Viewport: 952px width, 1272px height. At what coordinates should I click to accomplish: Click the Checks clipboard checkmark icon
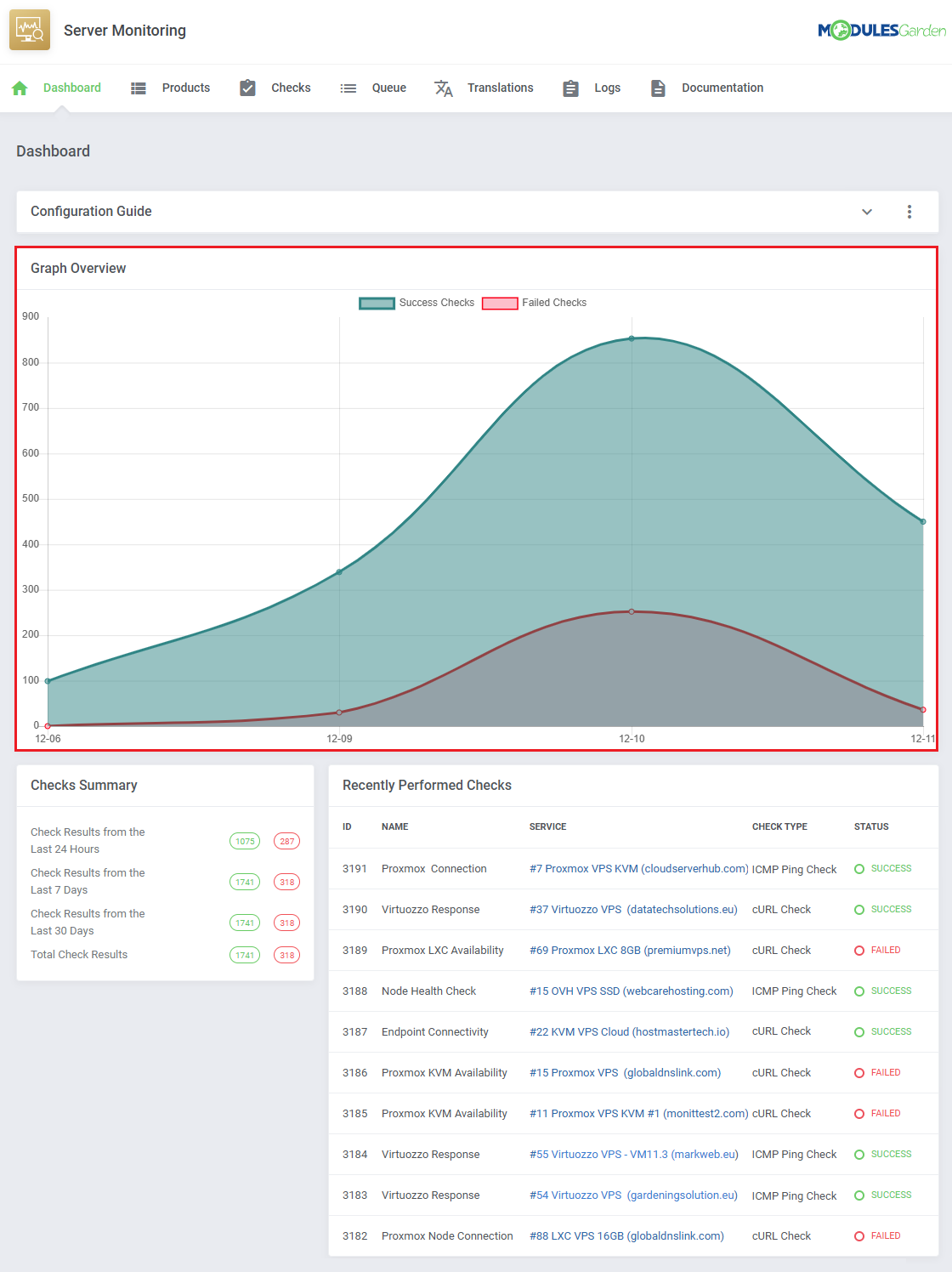tap(247, 88)
